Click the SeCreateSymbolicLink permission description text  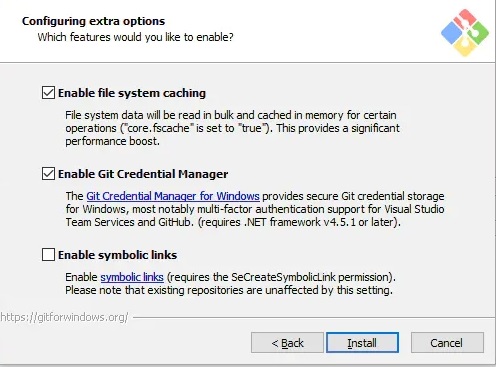[x=230, y=283]
